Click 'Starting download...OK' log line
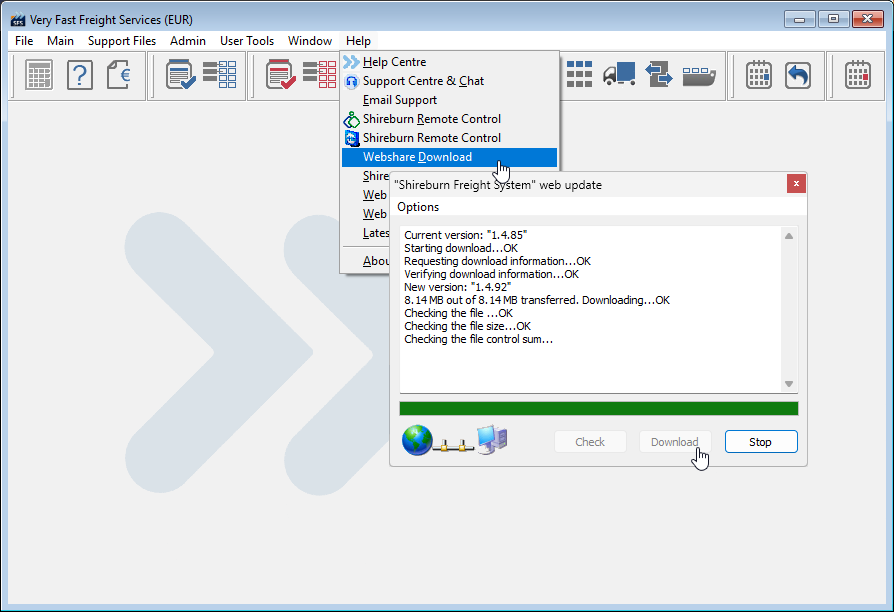Viewport: 894px width, 612px height. click(x=461, y=248)
